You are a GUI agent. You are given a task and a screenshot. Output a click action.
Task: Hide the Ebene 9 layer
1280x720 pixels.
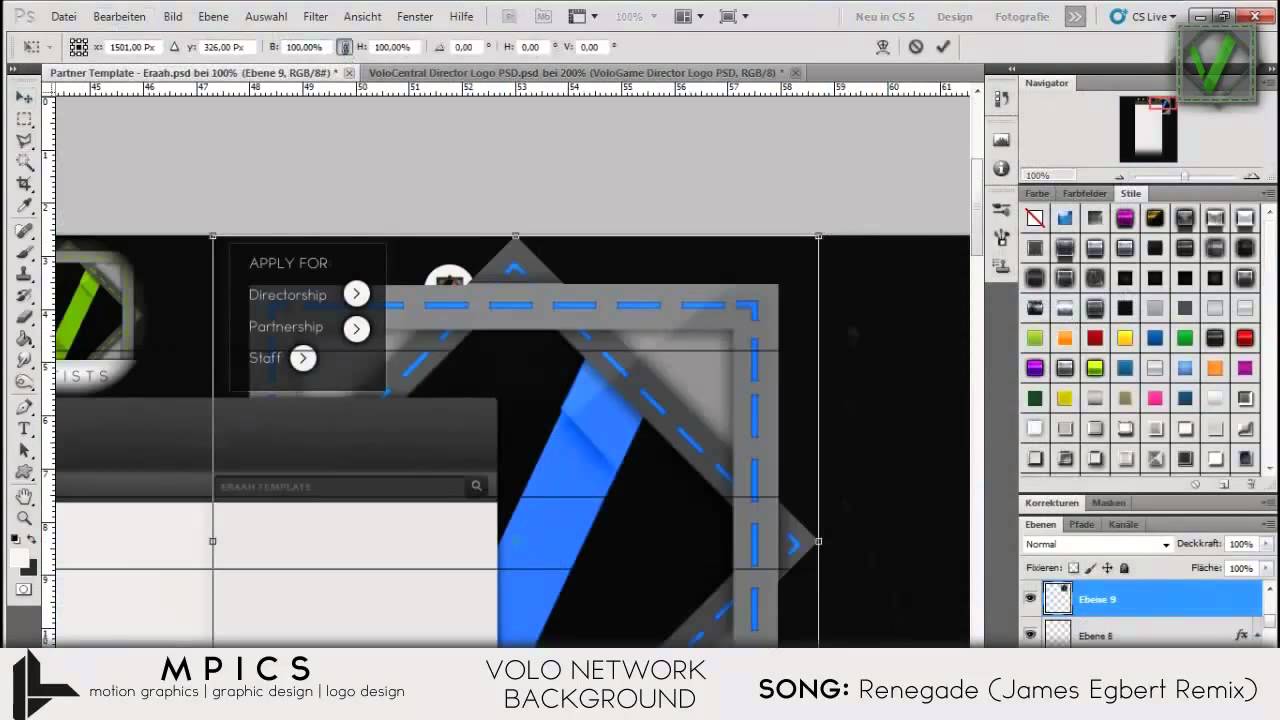point(1030,599)
